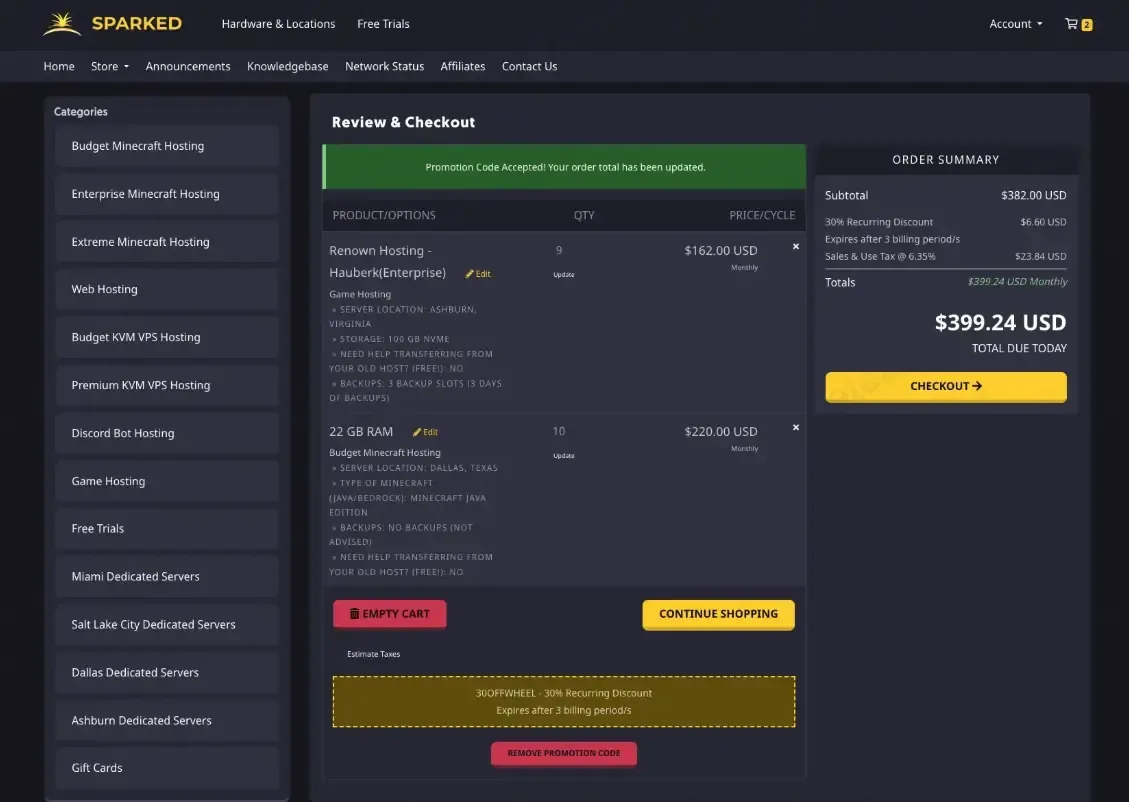This screenshot has height=802, width=1129.
Task: Click Continue Shopping button
Action: click(718, 614)
